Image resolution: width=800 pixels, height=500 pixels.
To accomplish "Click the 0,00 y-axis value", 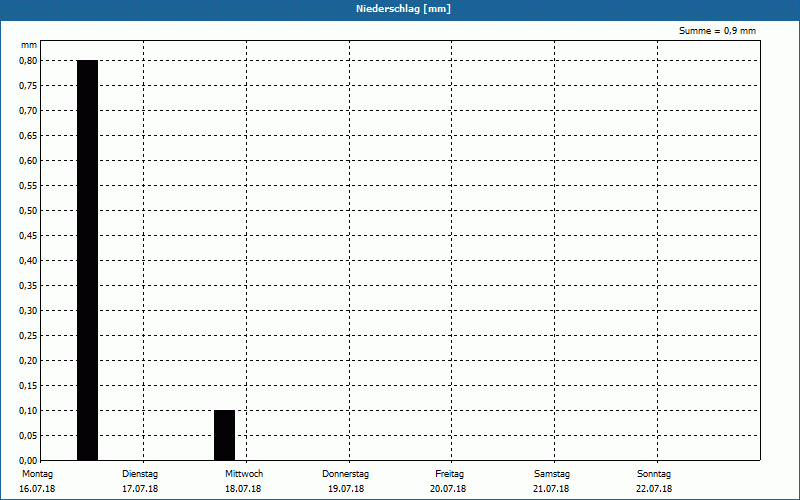I will 28,461.
